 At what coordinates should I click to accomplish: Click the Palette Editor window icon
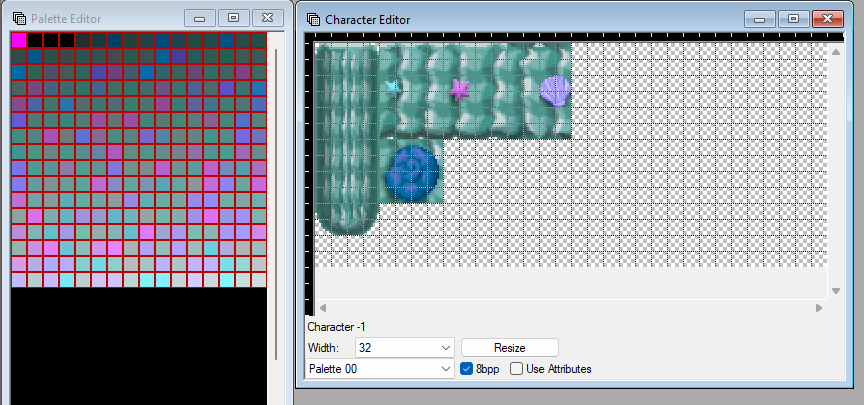[19, 19]
